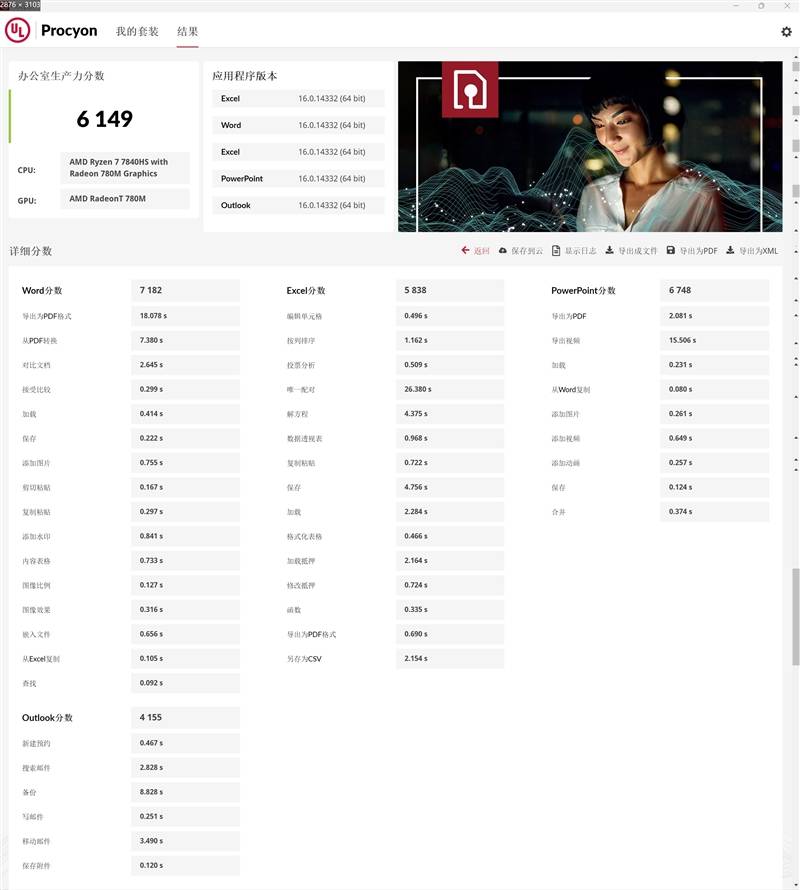
Task: Click the 导出为PDF floppy disk icon
Action: coord(671,251)
